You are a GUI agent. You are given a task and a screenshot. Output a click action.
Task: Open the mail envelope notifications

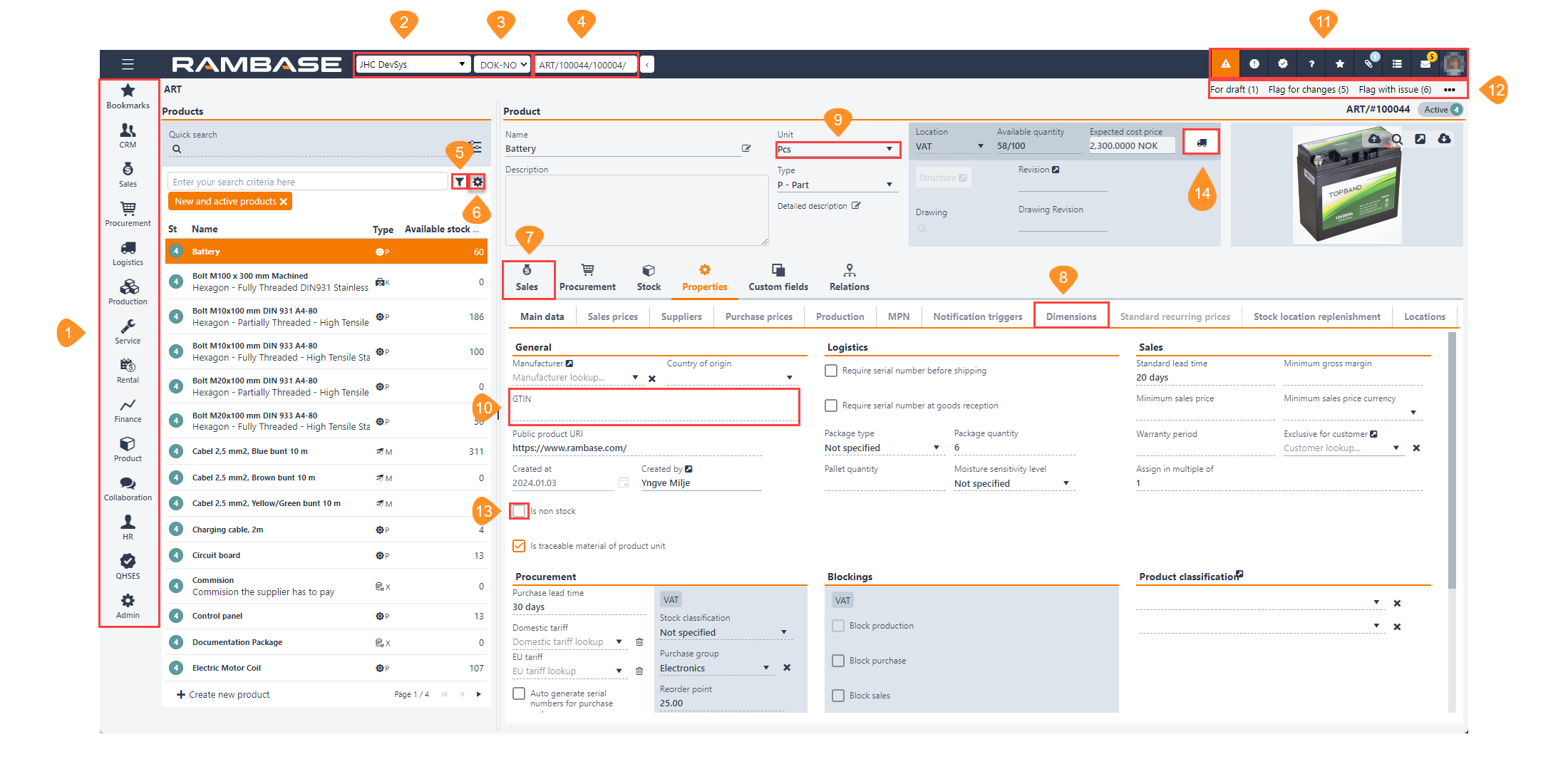(1425, 64)
